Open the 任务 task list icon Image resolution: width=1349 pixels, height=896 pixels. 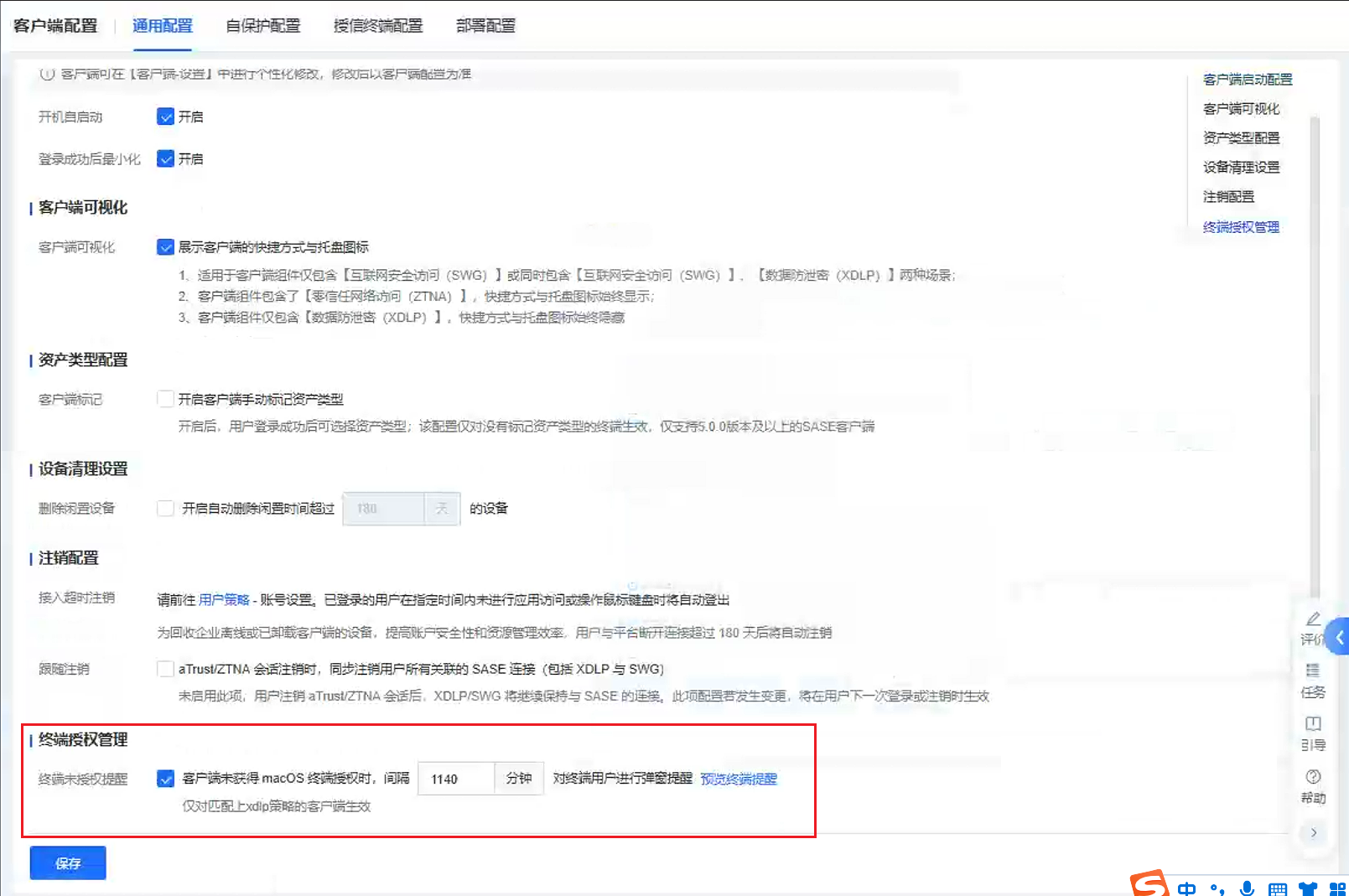pos(1313,671)
